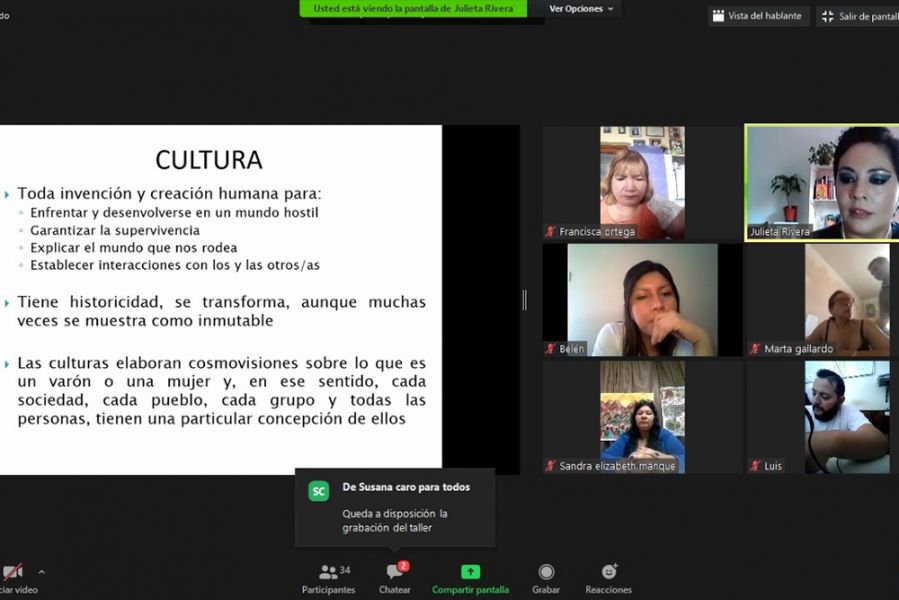Image resolution: width=899 pixels, height=600 pixels.
Task: Click Compartir pantalla share screen button
Action: pos(470,579)
